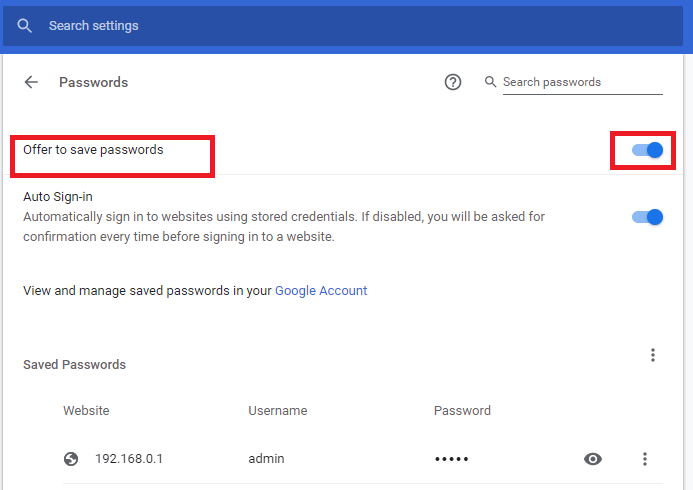Image resolution: width=693 pixels, height=490 pixels.
Task: Click the magnifier icon beside Search passwords
Action: [490, 82]
